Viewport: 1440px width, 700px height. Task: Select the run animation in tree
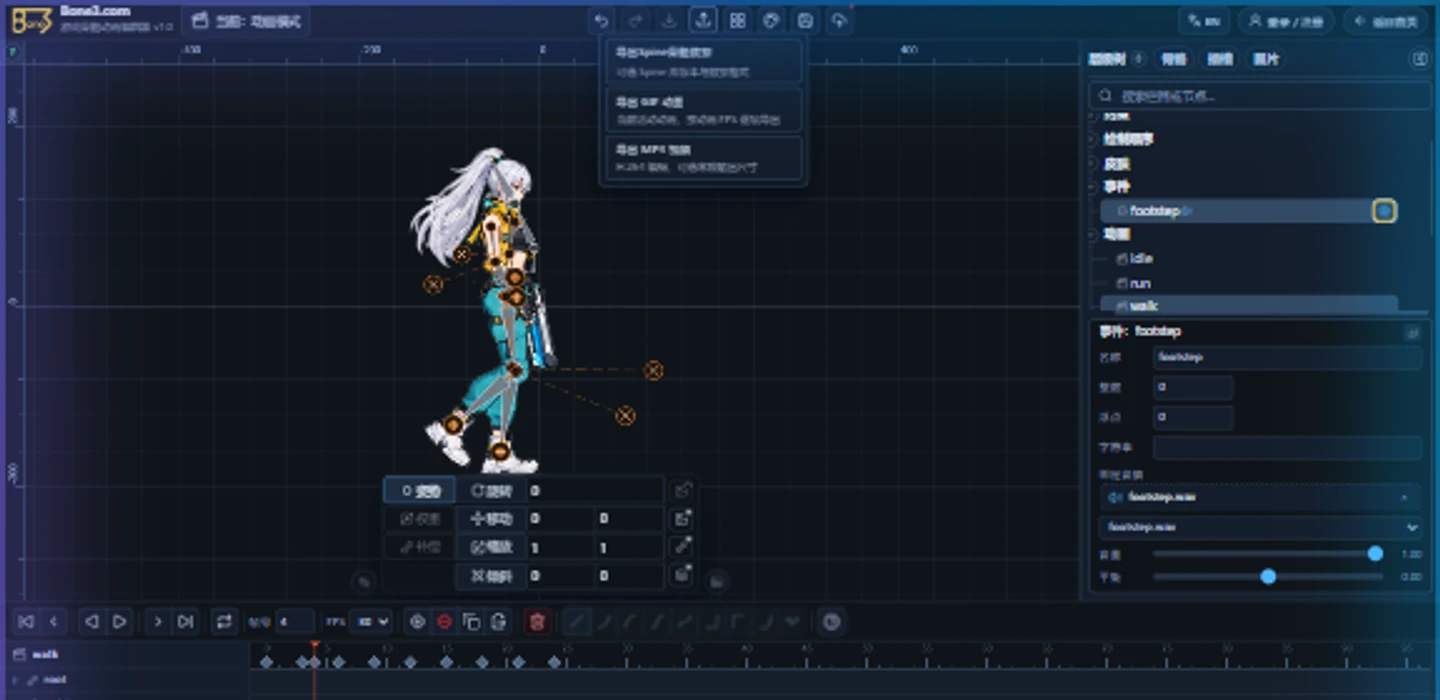tap(1139, 283)
